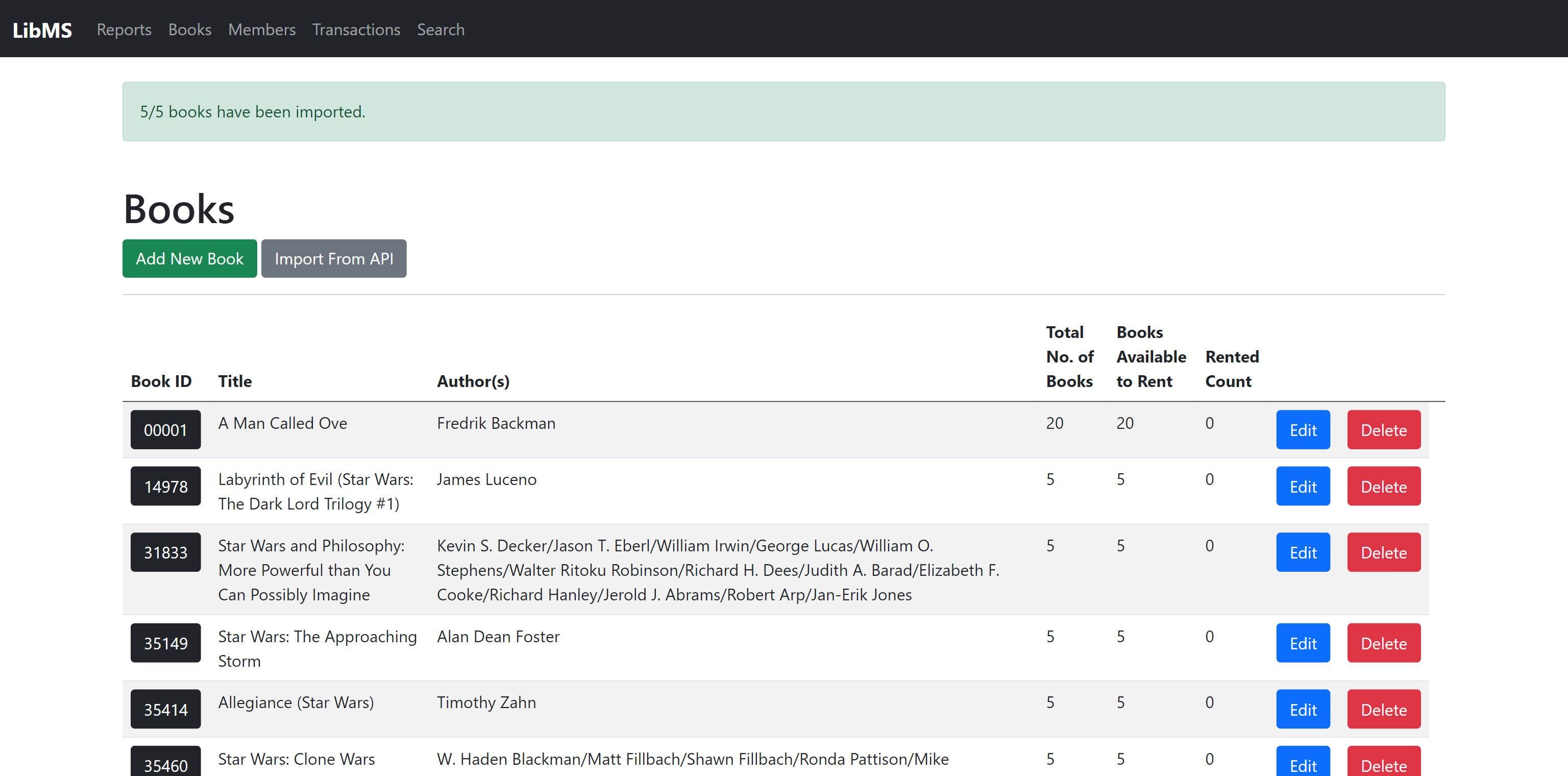Switch to the Books nav item
The width and height of the screenshot is (1568, 776).
[189, 29]
